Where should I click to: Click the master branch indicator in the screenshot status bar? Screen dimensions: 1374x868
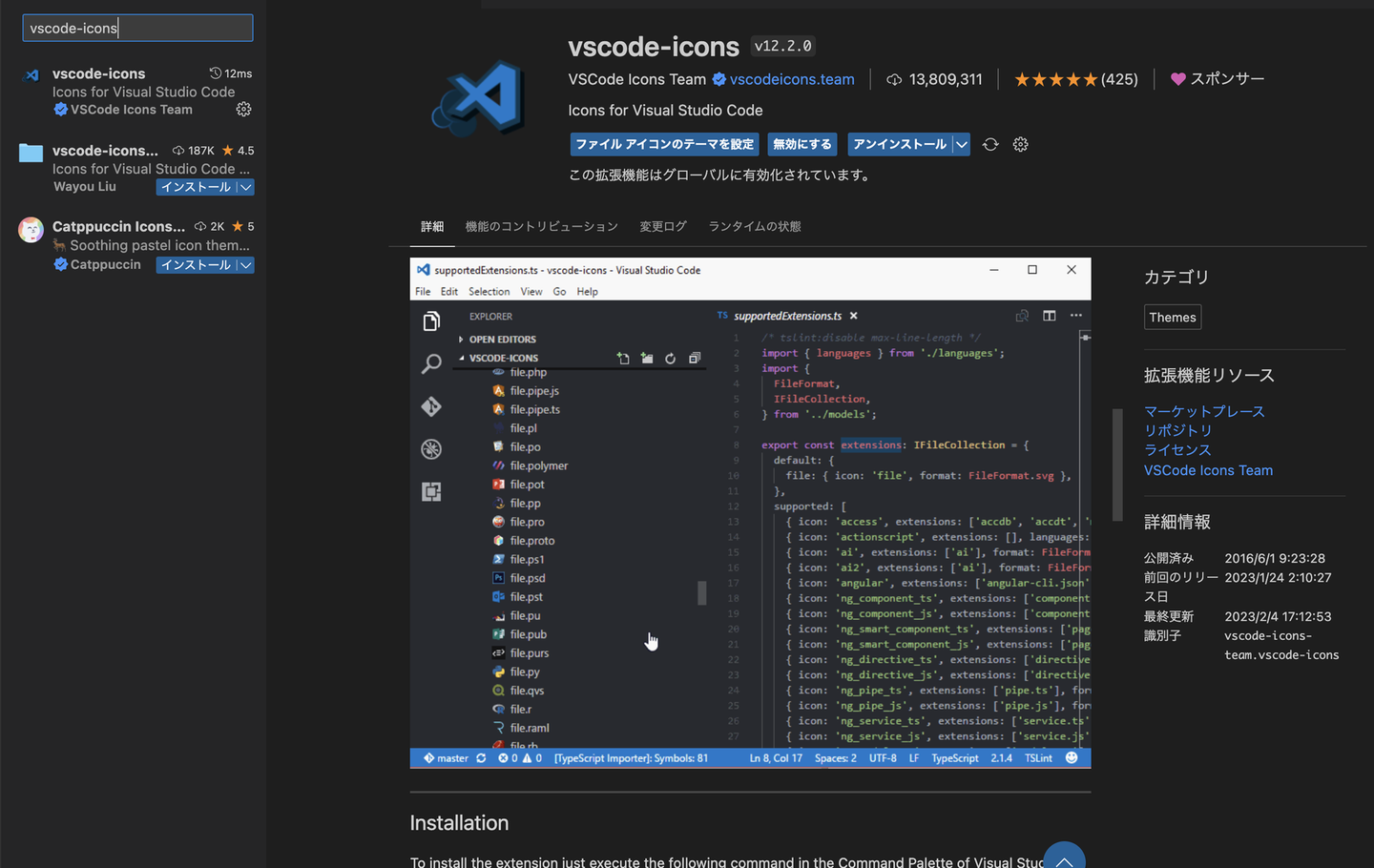click(x=446, y=758)
